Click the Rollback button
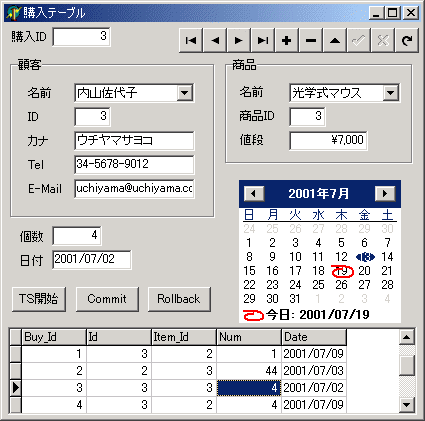Viewport: 425px width, 421px height. 179,299
